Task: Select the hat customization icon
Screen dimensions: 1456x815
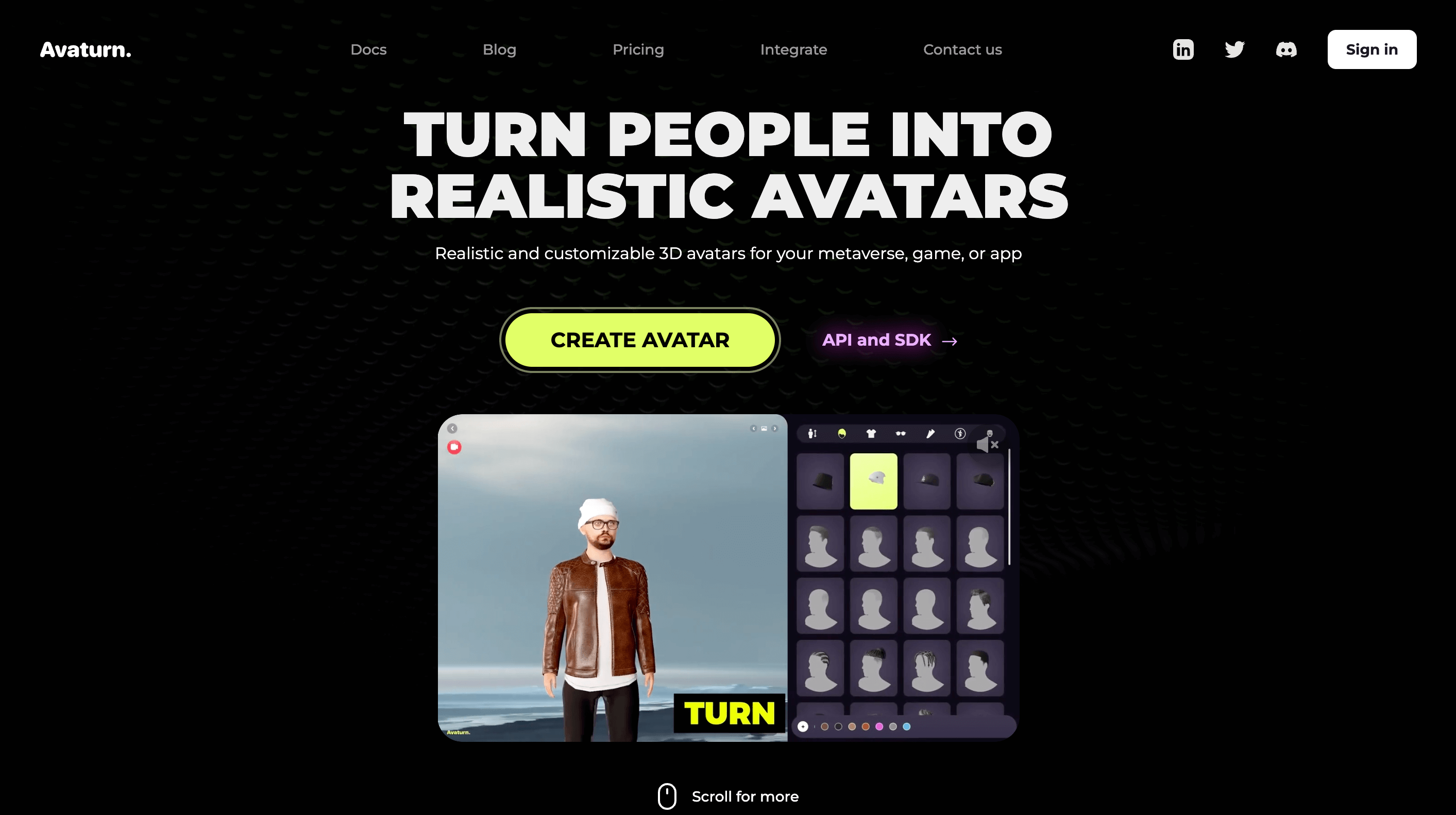Action: (x=842, y=433)
